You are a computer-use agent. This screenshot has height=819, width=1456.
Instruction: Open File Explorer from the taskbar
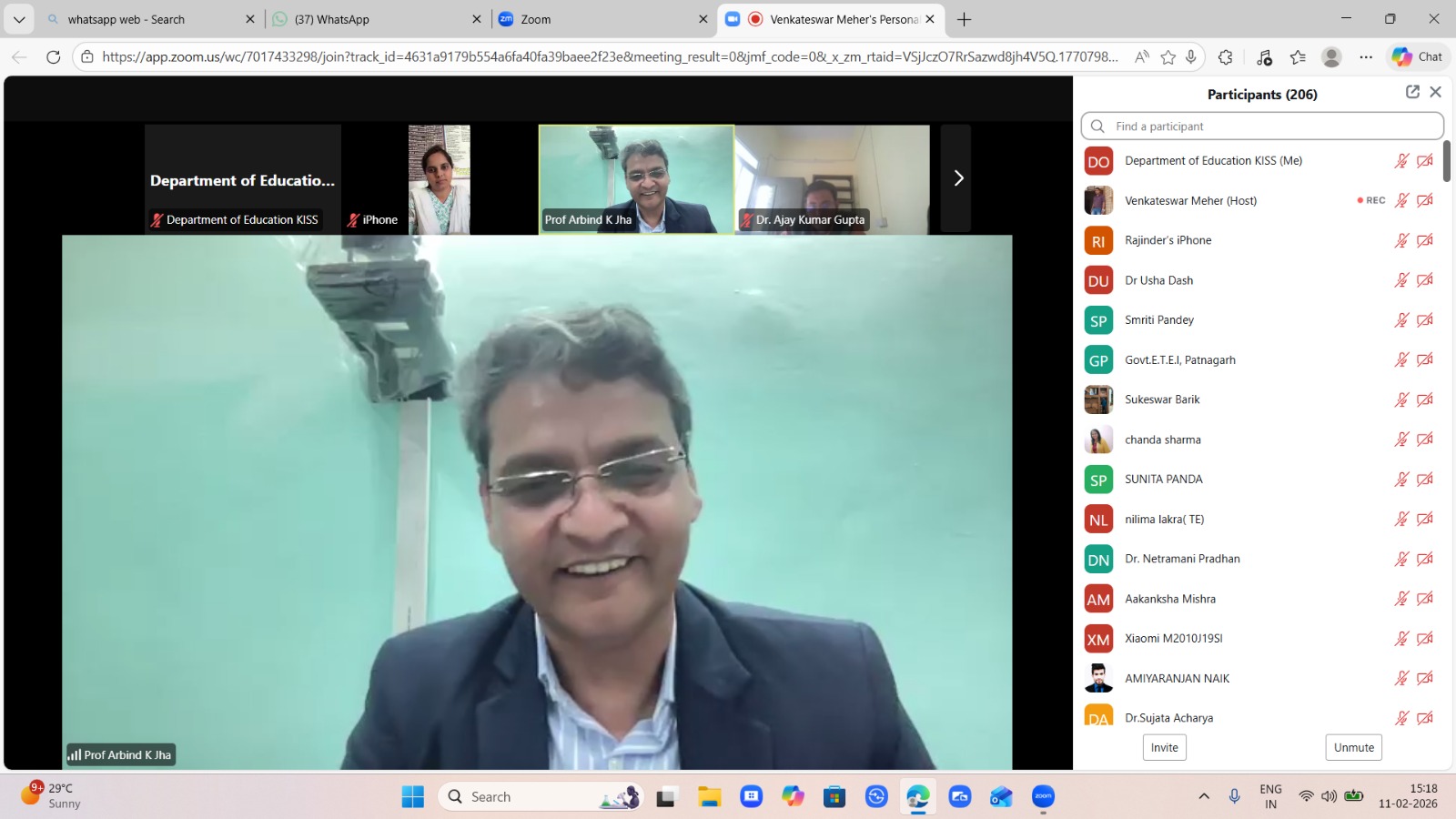tap(709, 797)
